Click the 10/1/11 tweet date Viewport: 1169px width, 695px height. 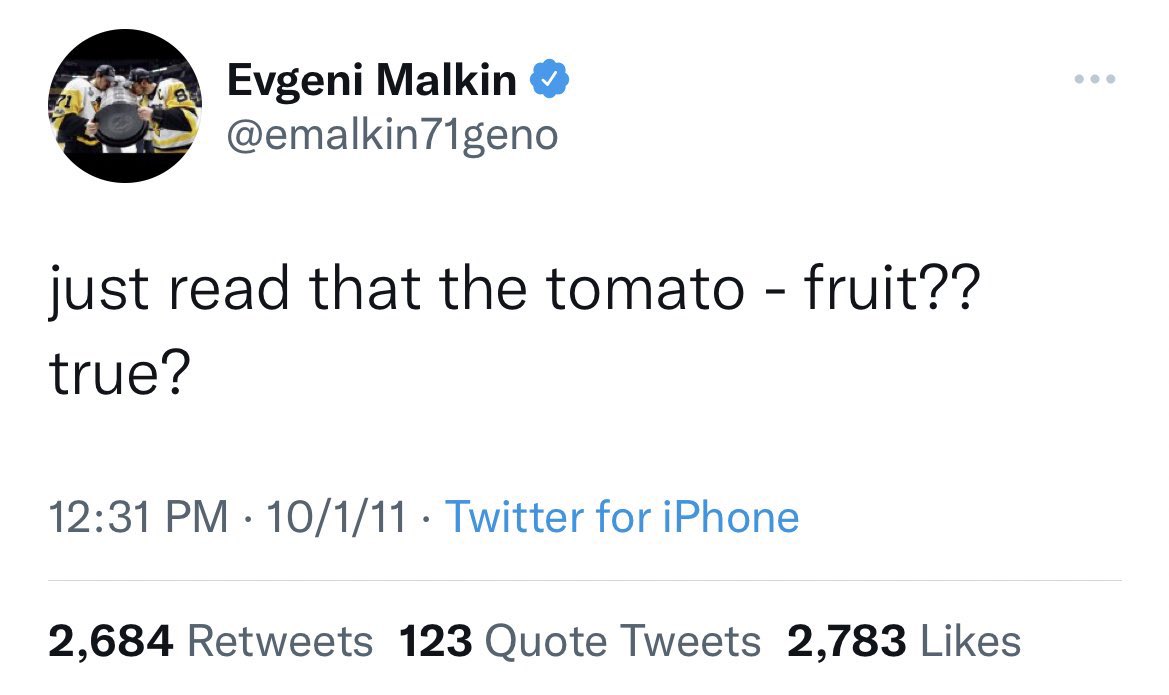pyautogui.click(x=335, y=517)
